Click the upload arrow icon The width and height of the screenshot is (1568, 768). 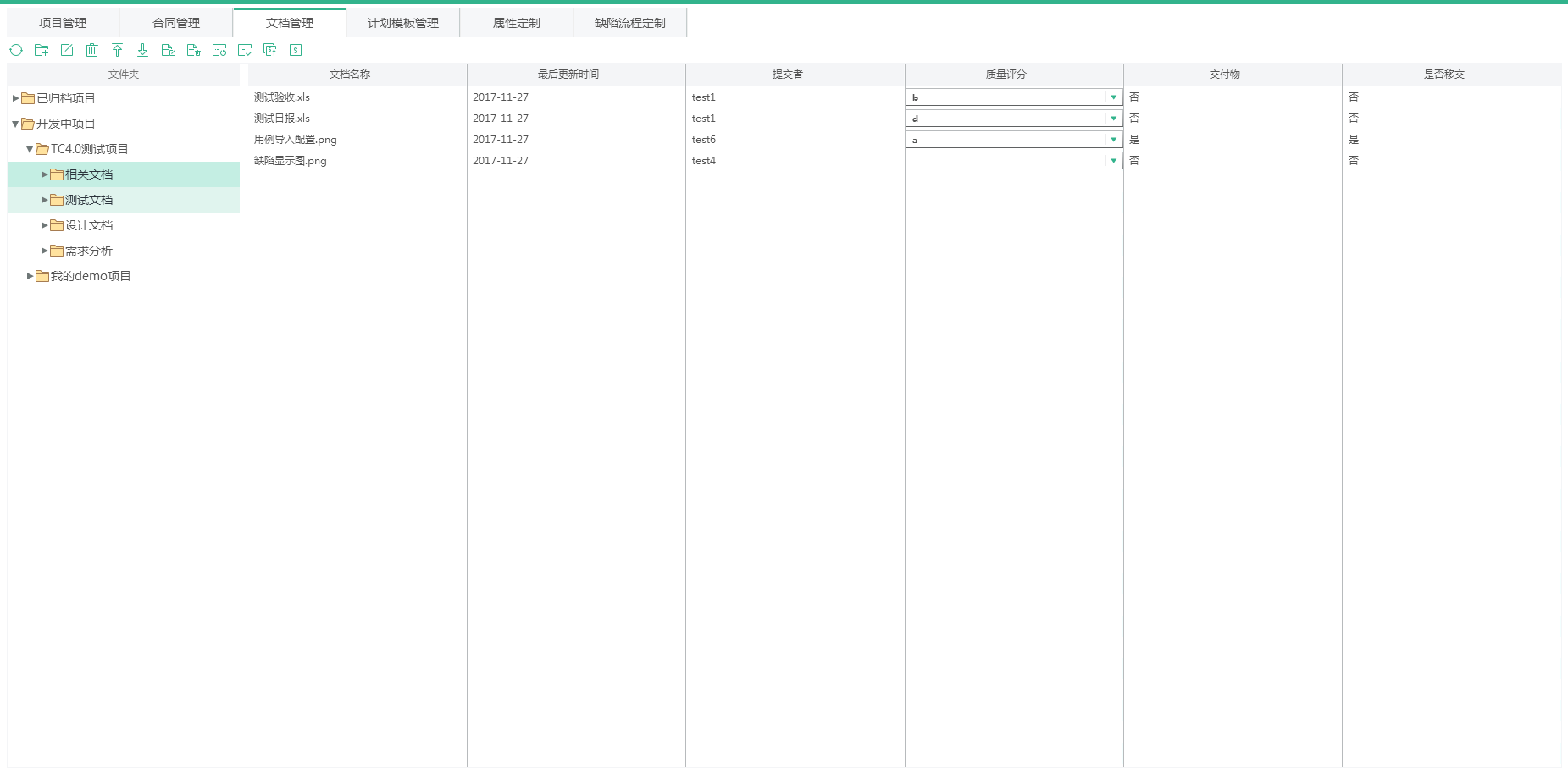tap(118, 50)
